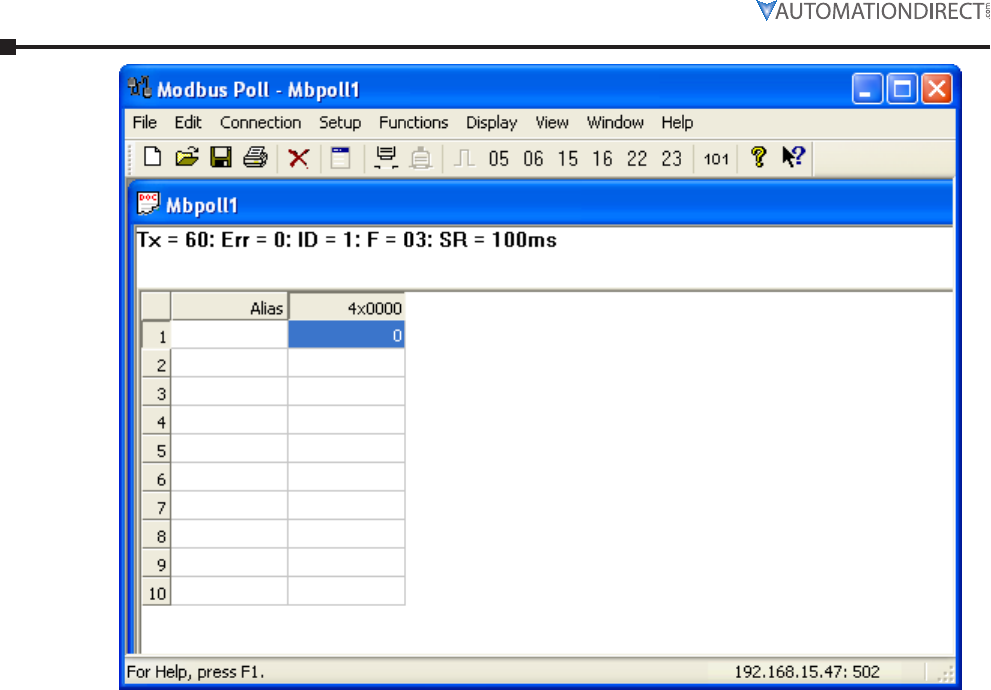Select function 22 toolbar button
Screen dimensions: 991x690
pyautogui.click(x=637, y=159)
